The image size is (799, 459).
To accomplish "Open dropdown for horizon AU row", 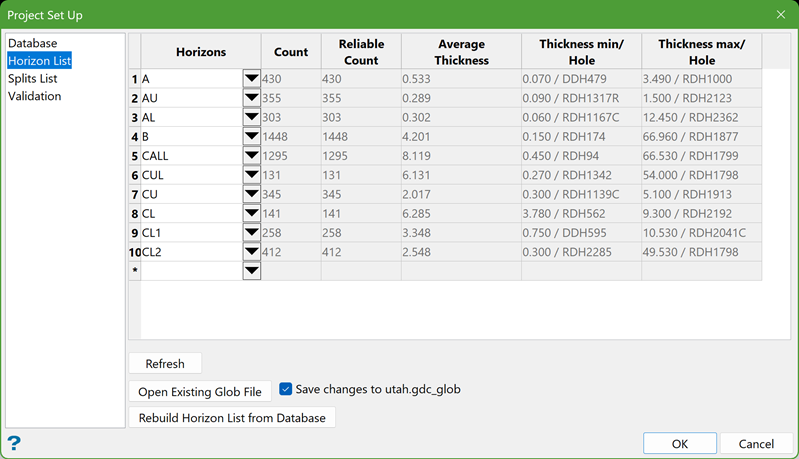I will (252, 98).
